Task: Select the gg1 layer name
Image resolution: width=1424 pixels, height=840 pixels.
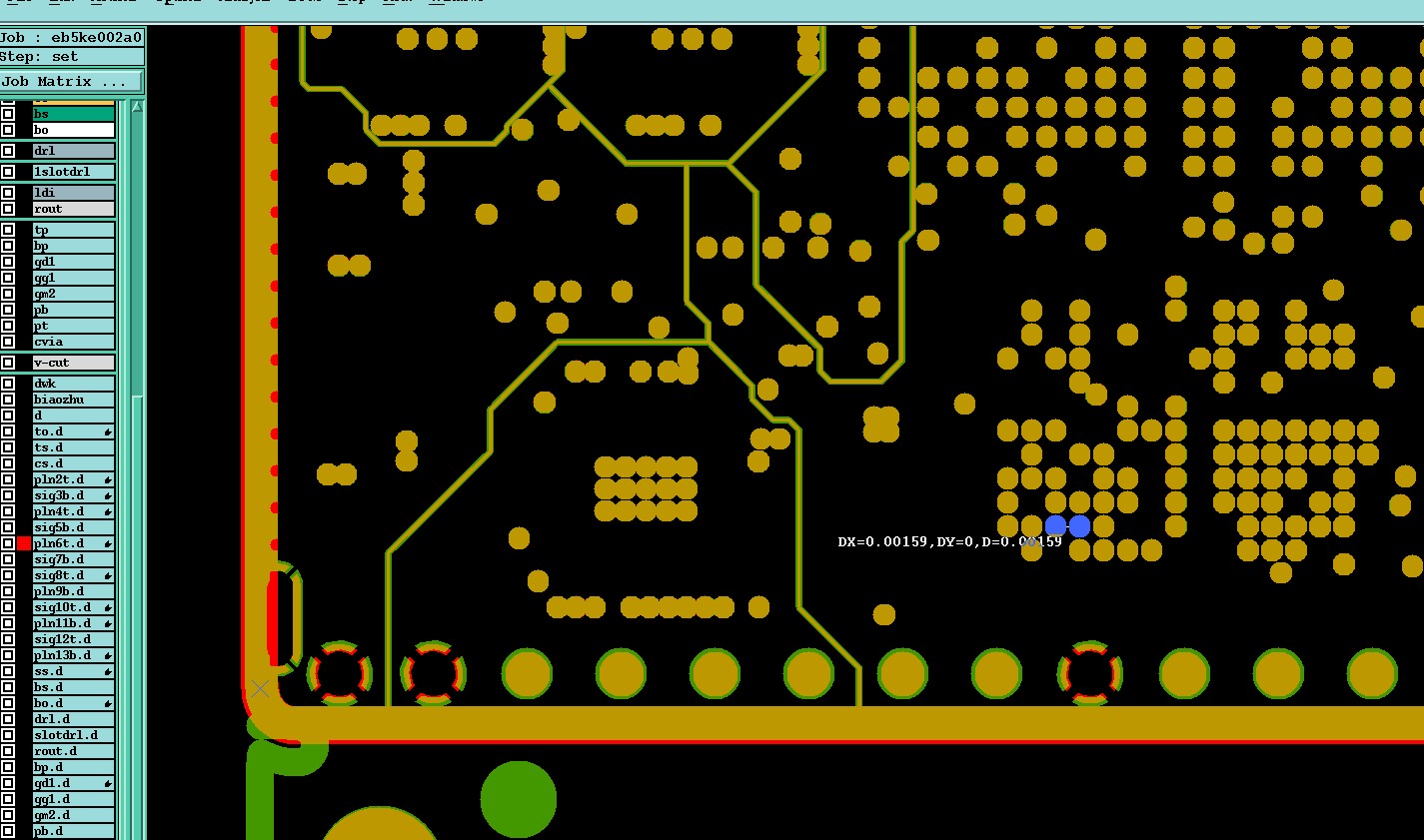Action: coord(74,278)
